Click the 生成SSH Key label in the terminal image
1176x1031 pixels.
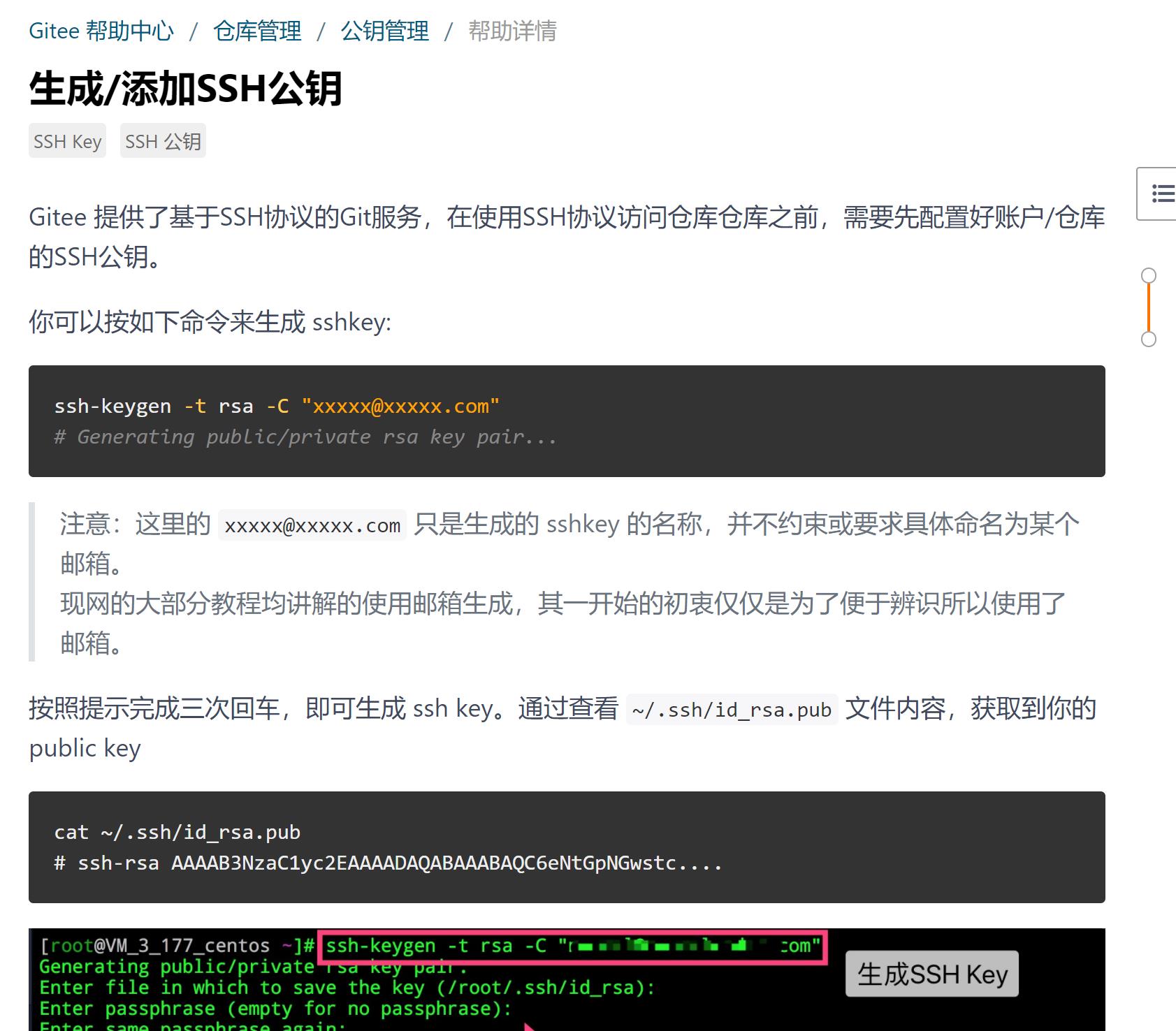[932, 974]
